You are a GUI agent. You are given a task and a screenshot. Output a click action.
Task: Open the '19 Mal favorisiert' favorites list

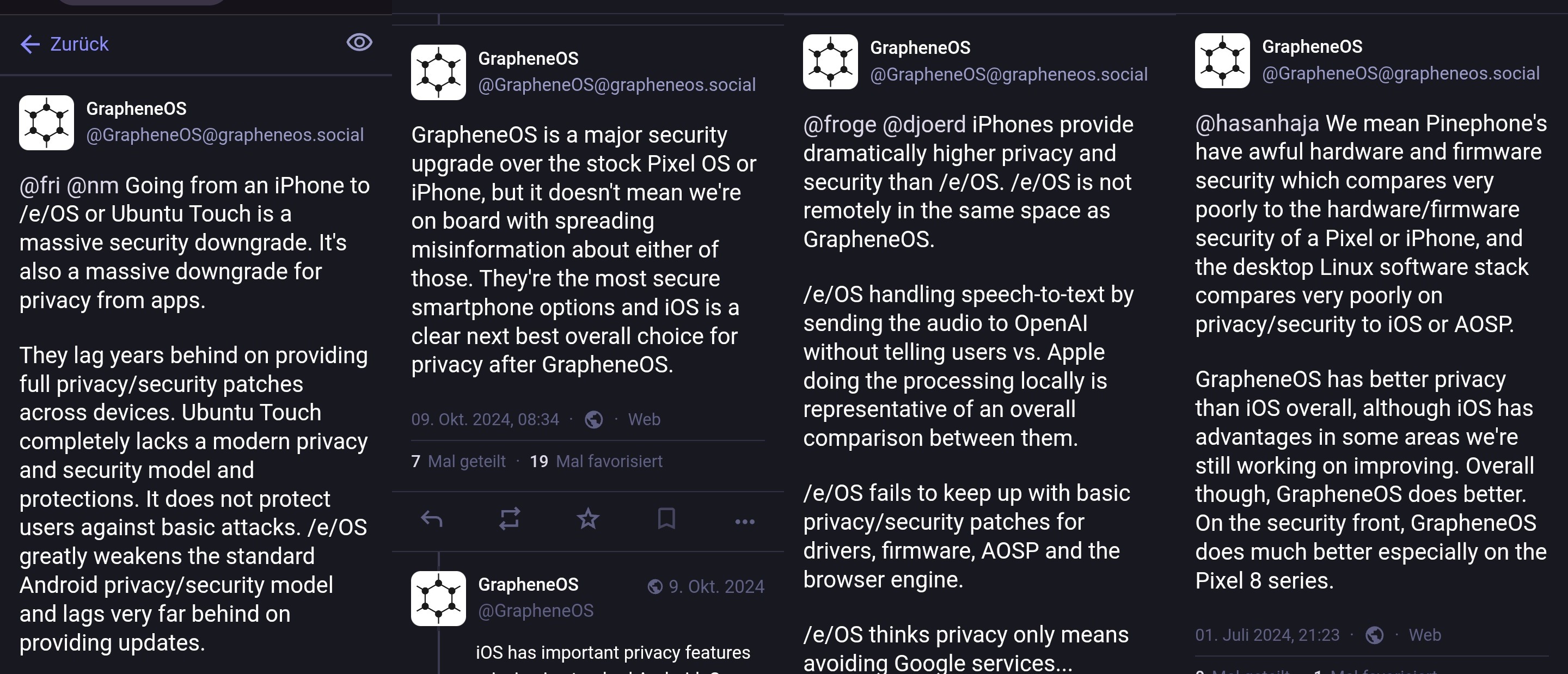coord(597,462)
